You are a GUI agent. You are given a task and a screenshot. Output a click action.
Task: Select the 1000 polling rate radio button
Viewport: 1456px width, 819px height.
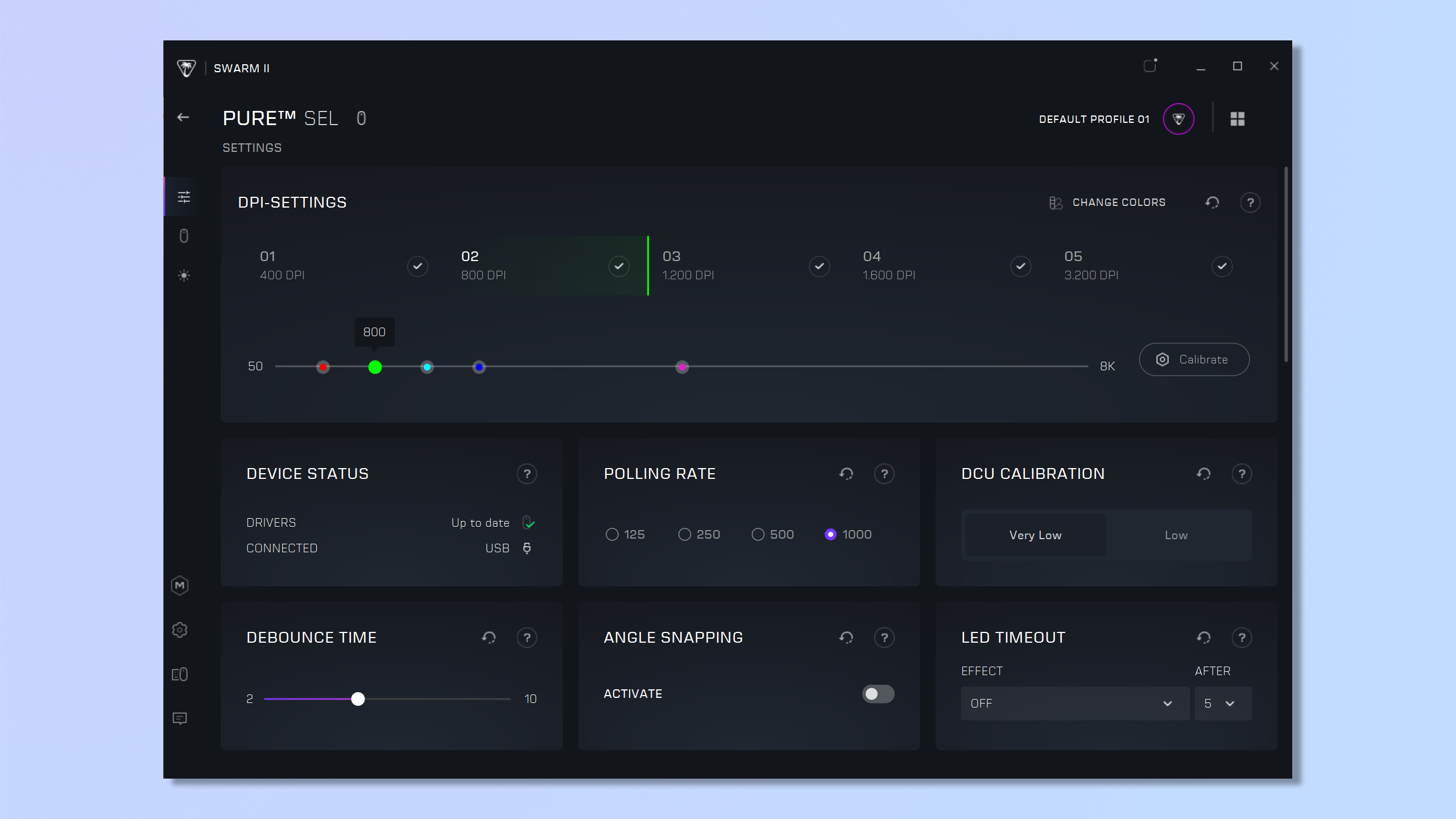[830, 534]
